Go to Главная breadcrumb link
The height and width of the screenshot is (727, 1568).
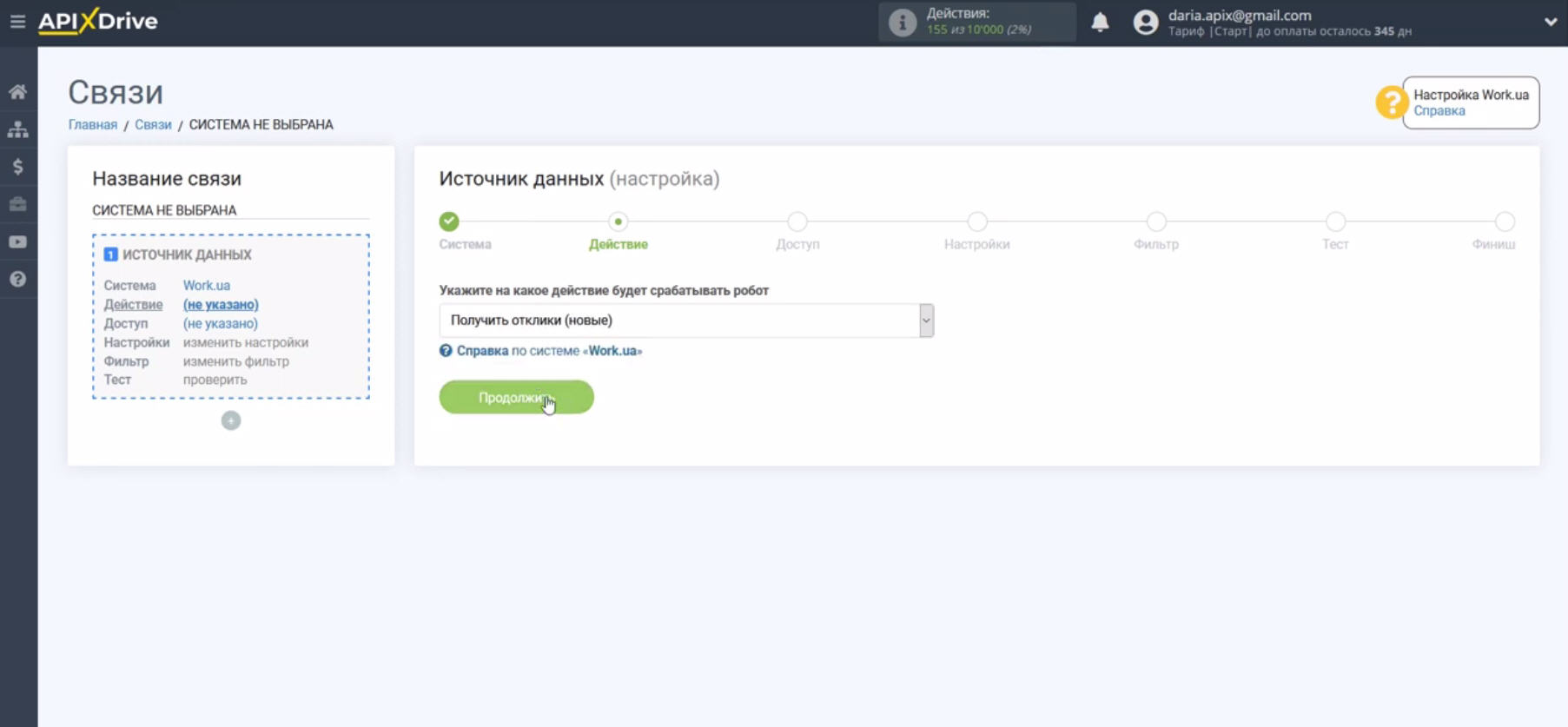(x=93, y=125)
